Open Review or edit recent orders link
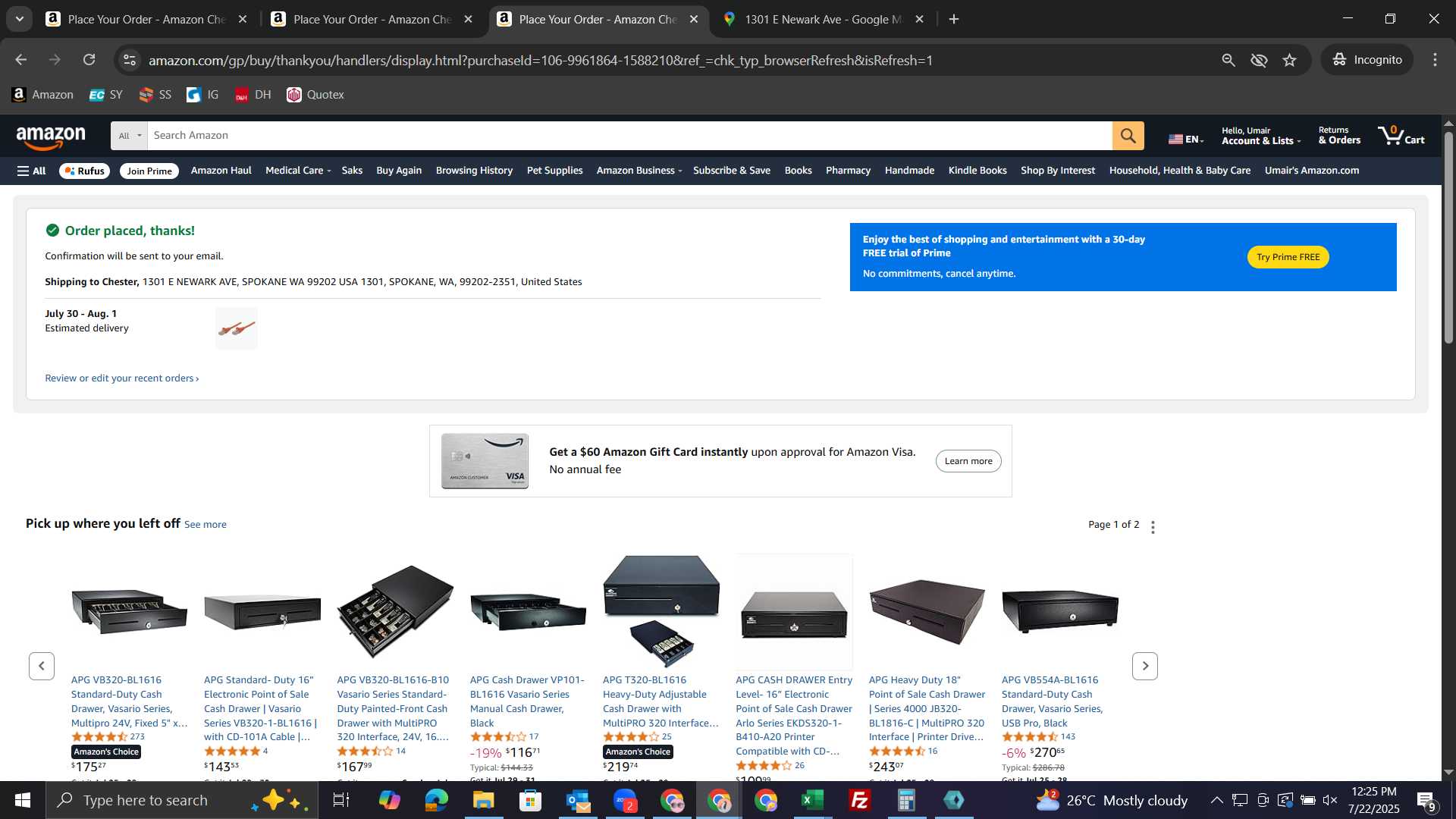The height and width of the screenshot is (819, 1456). tap(121, 378)
